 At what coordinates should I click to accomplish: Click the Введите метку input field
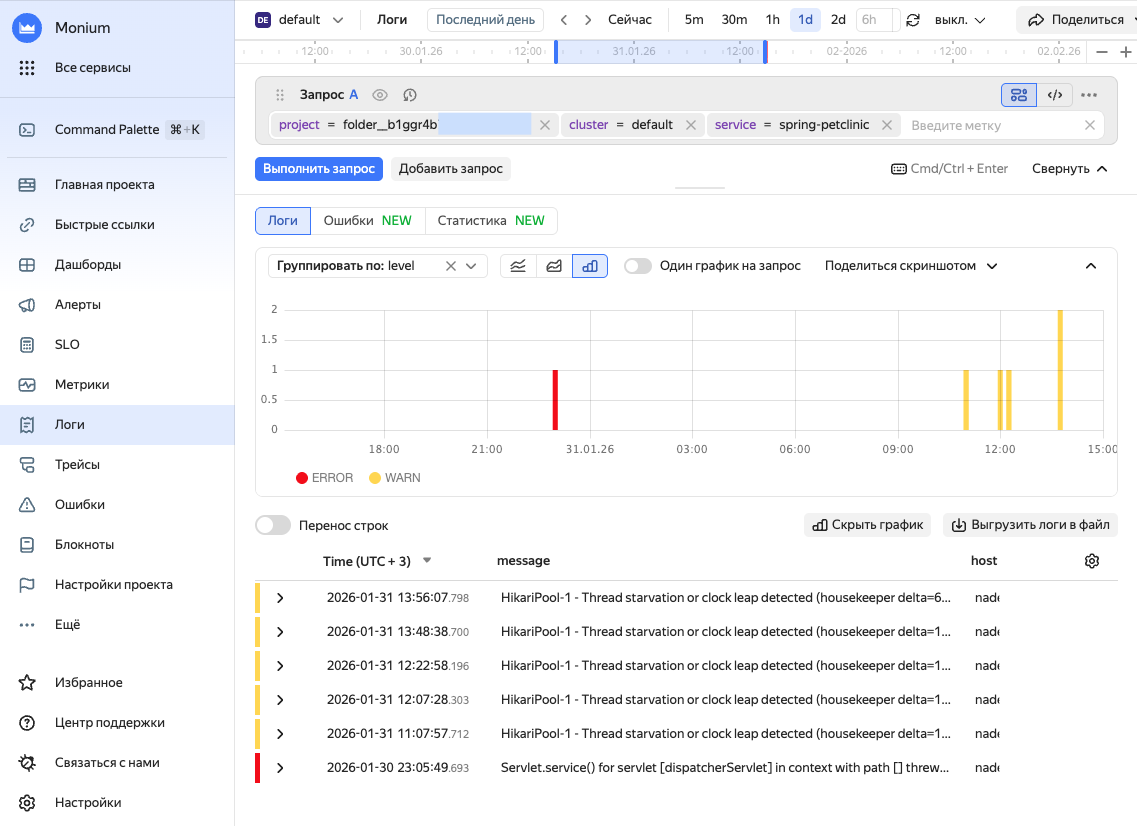(990, 125)
